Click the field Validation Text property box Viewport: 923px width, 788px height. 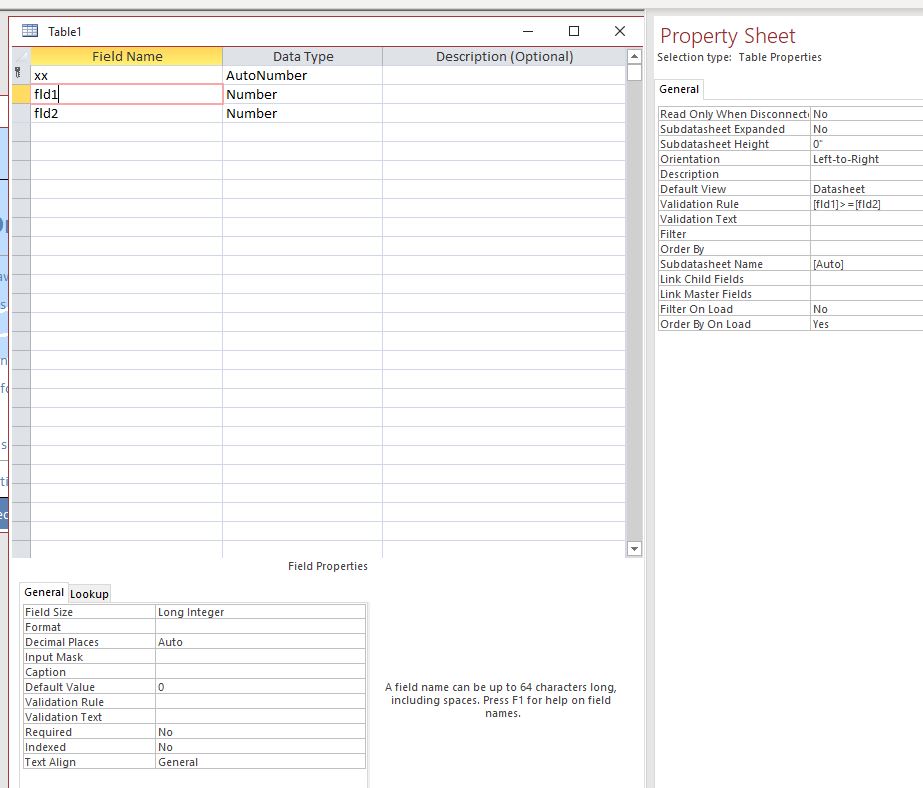tap(260, 717)
